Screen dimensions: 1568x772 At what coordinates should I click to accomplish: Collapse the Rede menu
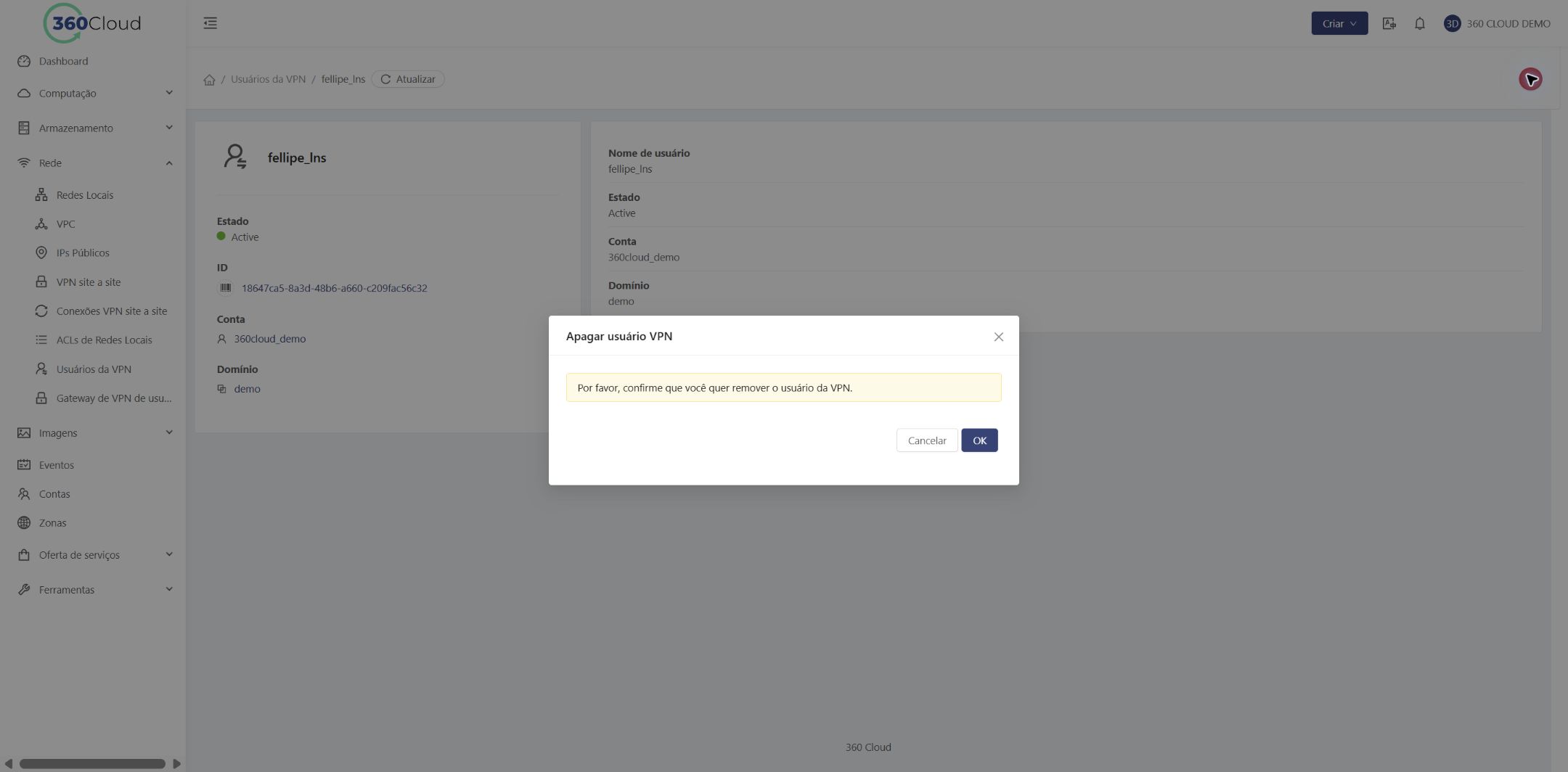point(93,163)
